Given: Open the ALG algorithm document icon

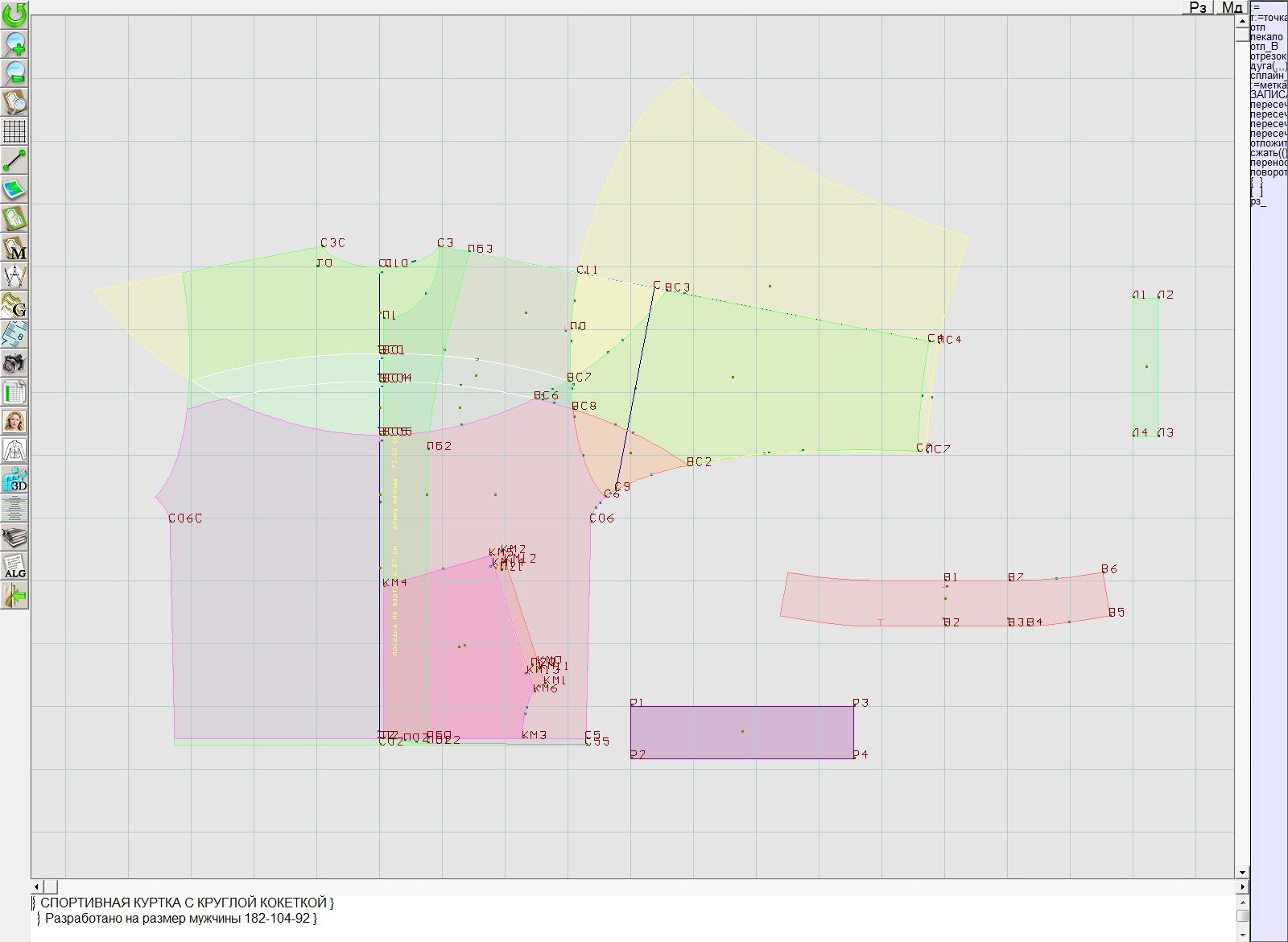Looking at the screenshot, I should [14, 566].
